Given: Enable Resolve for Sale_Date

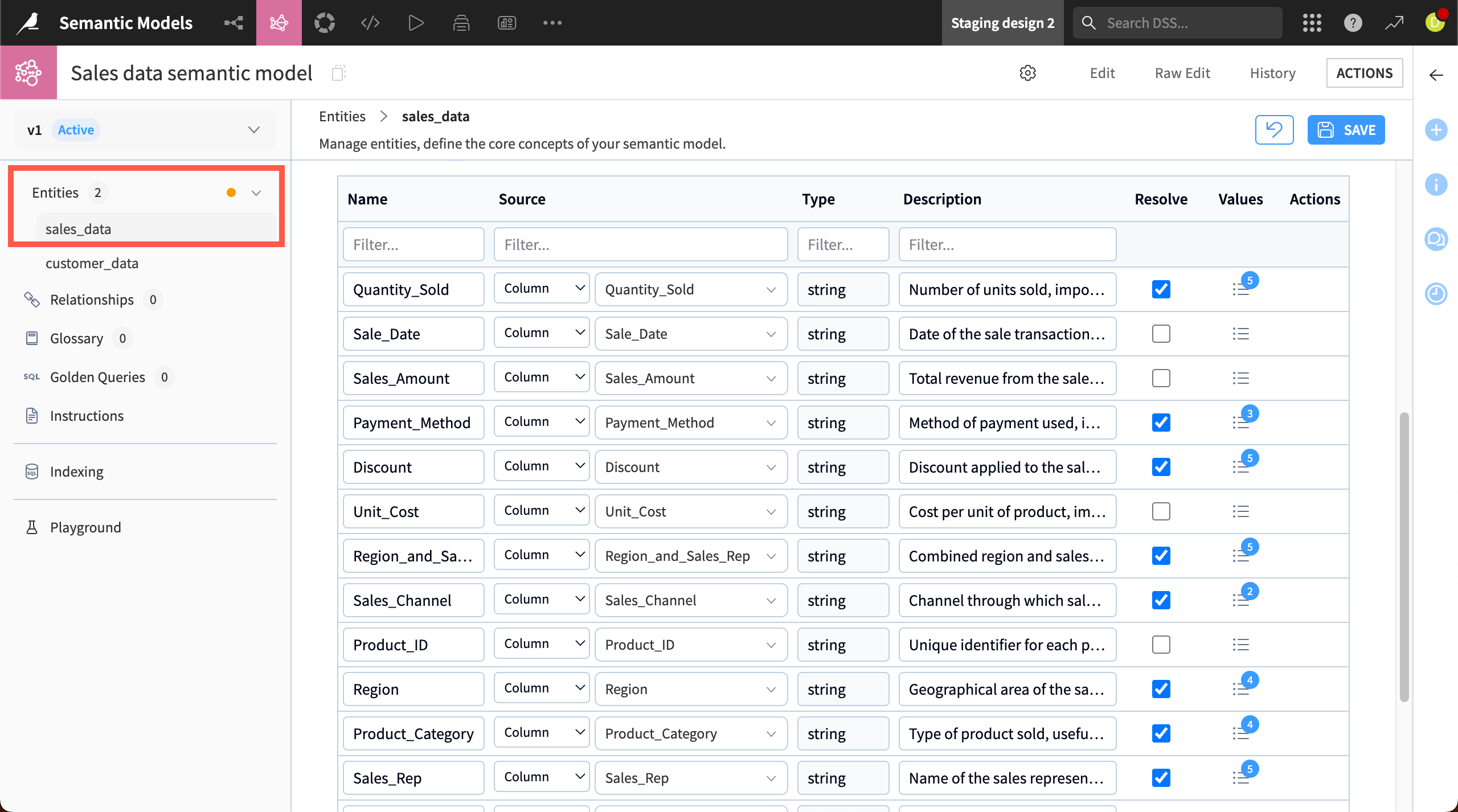Looking at the screenshot, I should (1161, 334).
